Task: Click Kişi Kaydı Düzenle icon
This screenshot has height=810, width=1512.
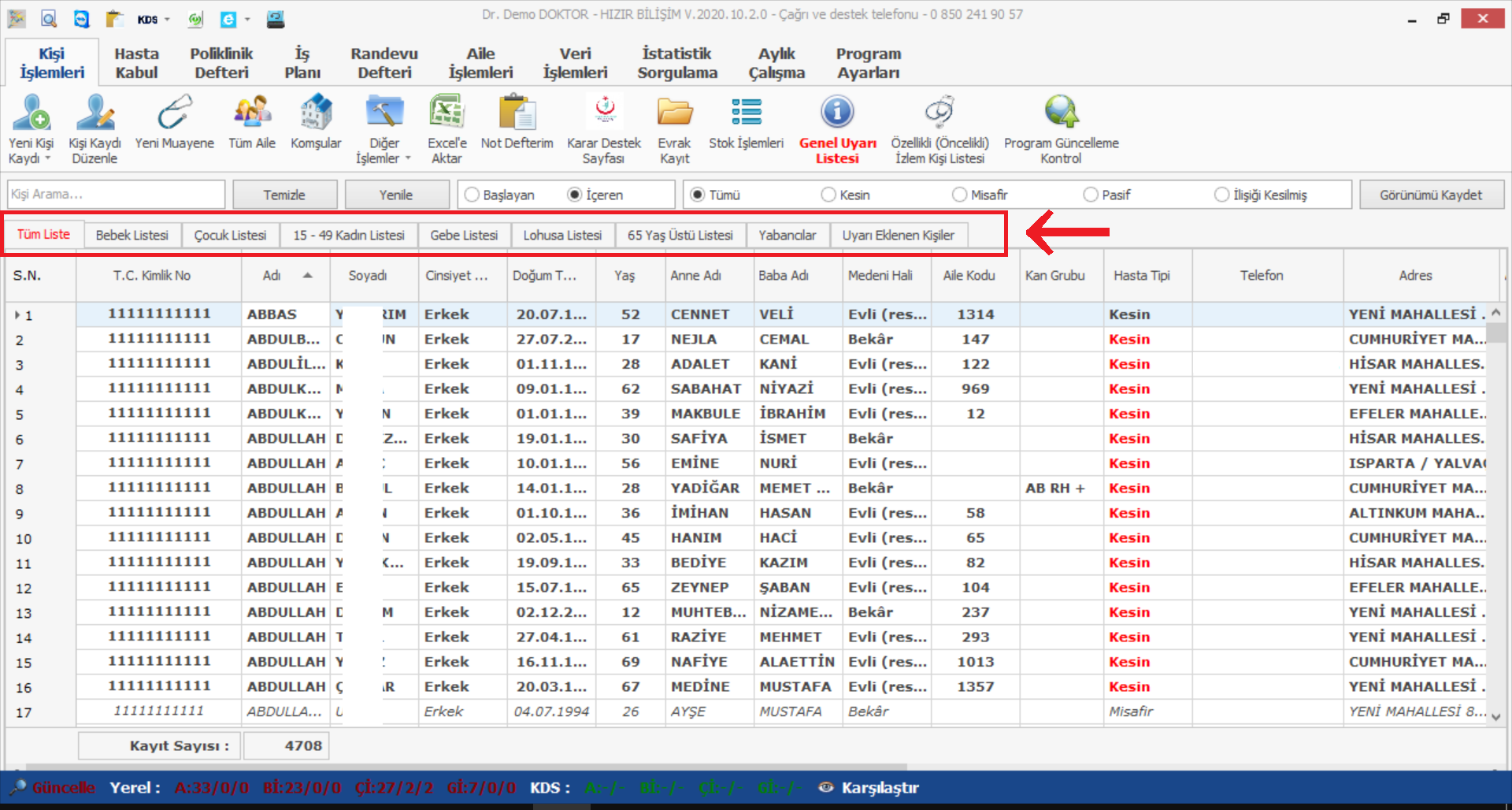Action: (x=95, y=113)
